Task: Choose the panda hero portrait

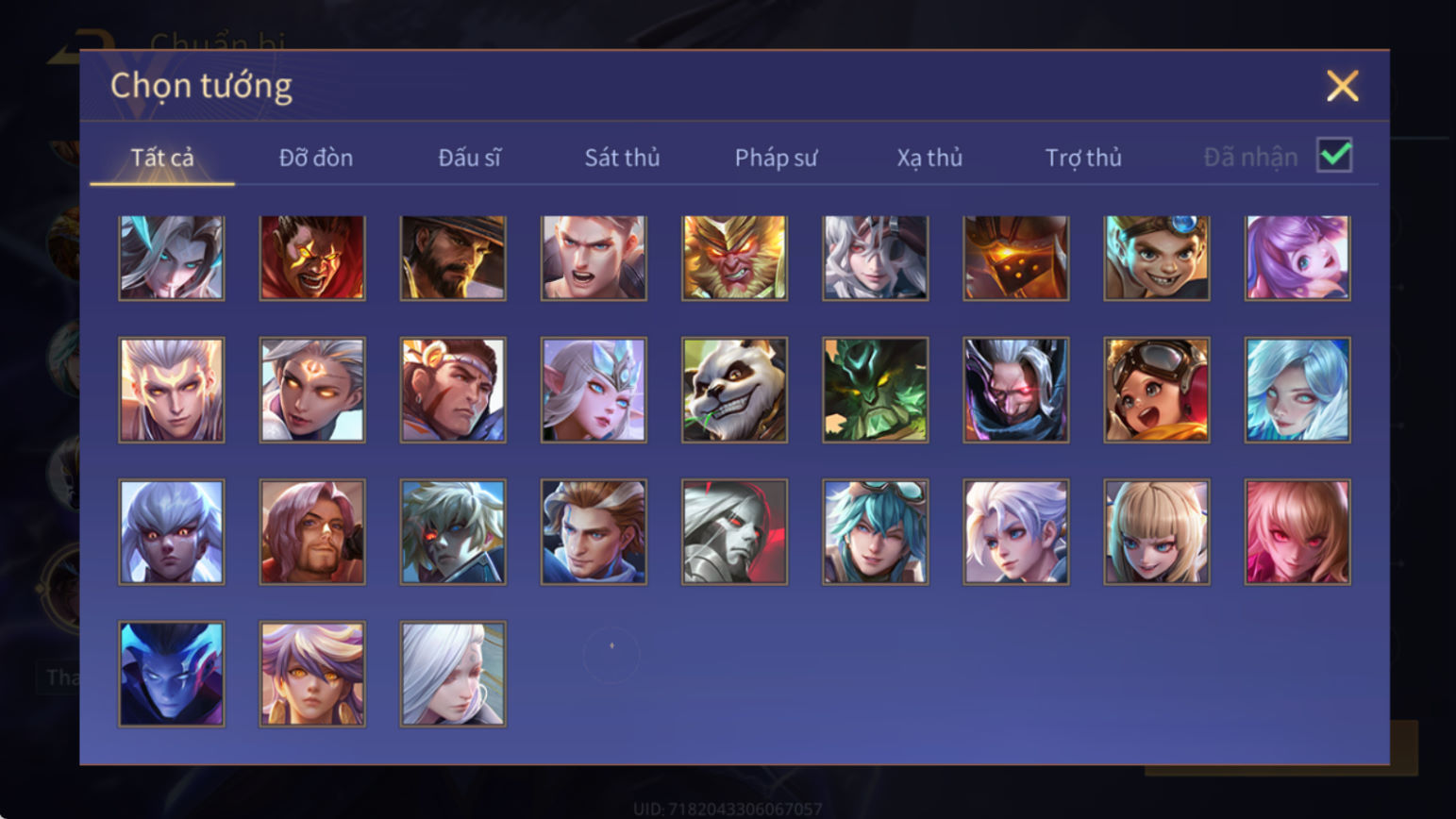Action: pyautogui.click(x=734, y=390)
